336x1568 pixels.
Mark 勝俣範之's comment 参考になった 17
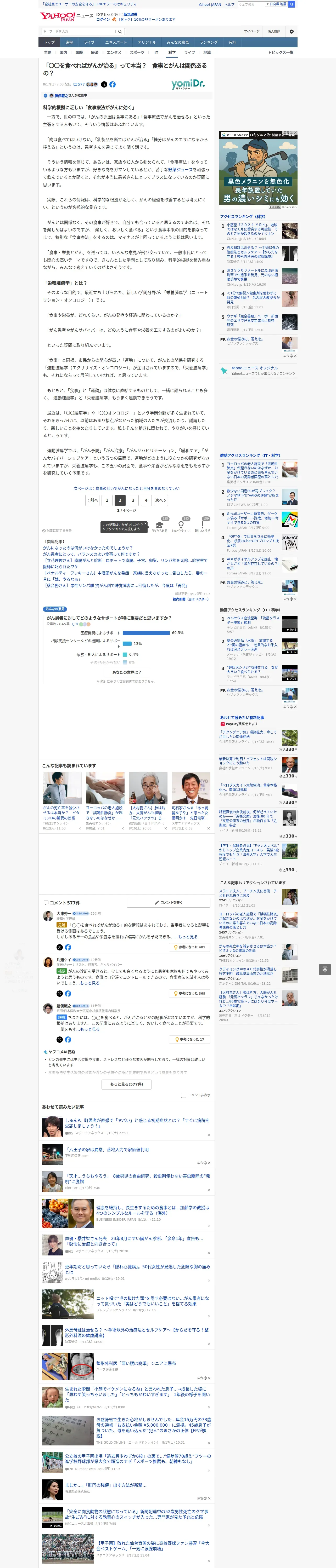(x=190, y=1040)
